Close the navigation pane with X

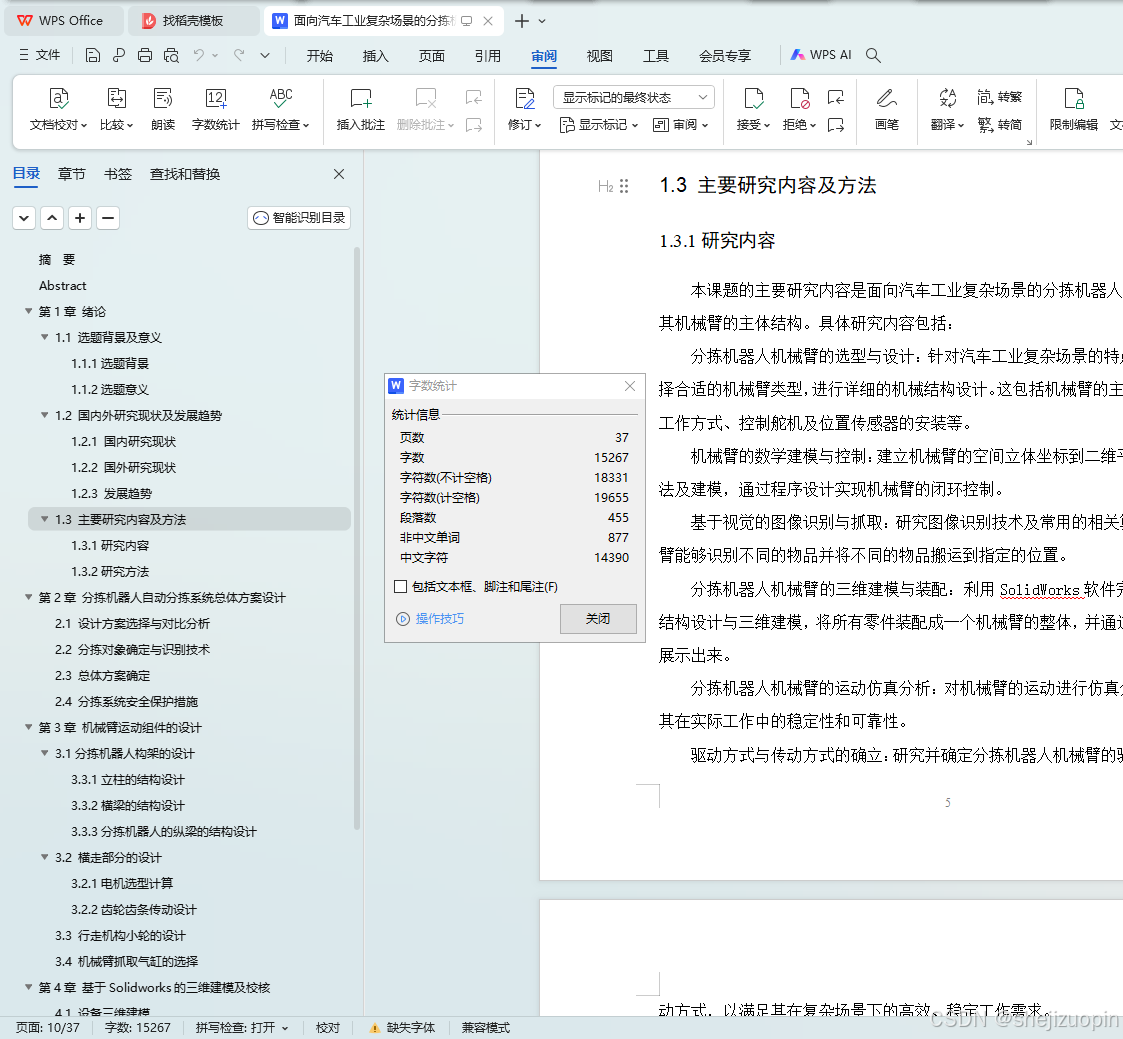(x=339, y=174)
